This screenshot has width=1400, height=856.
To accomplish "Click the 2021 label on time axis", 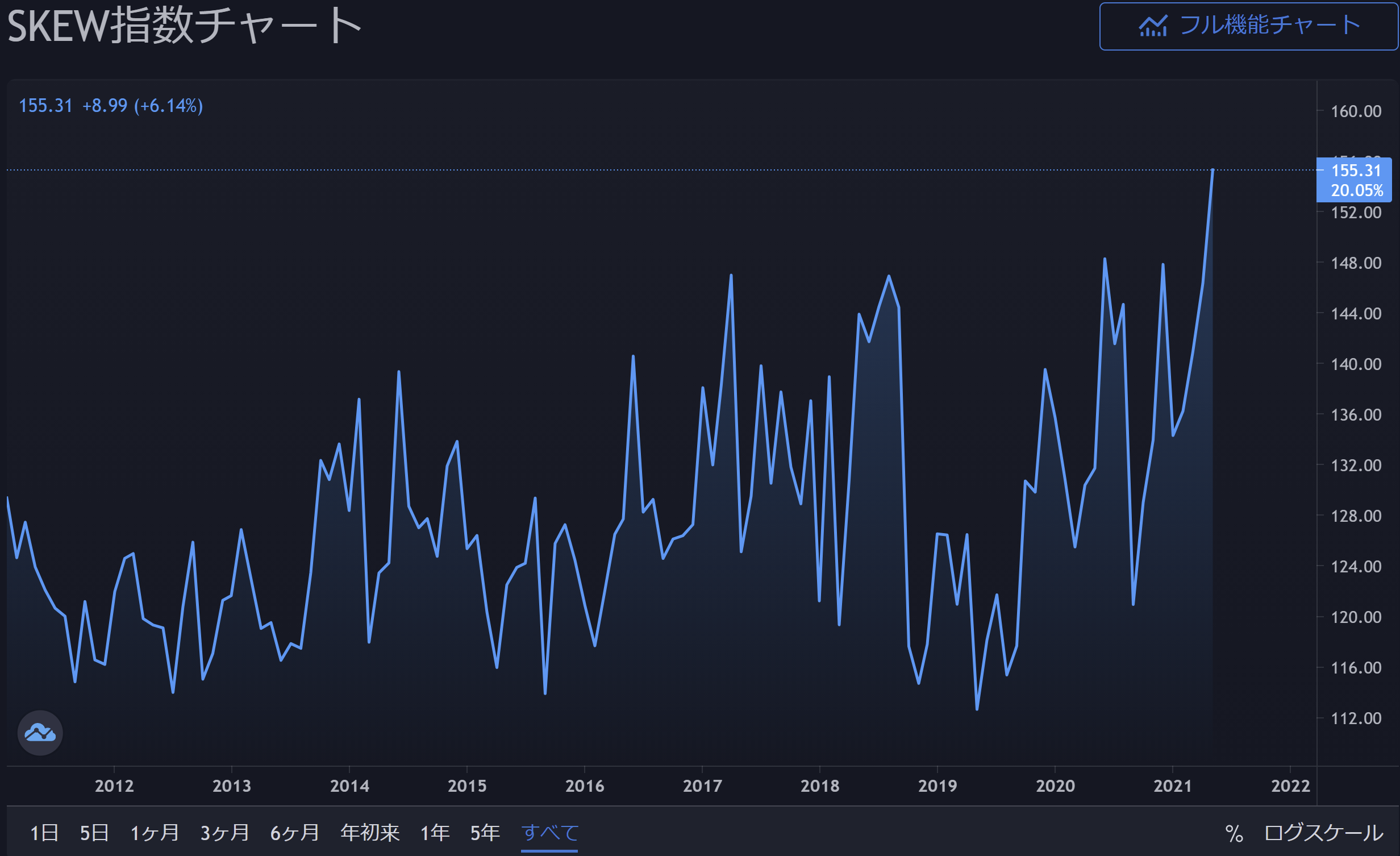I will click(x=1172, y=786).
